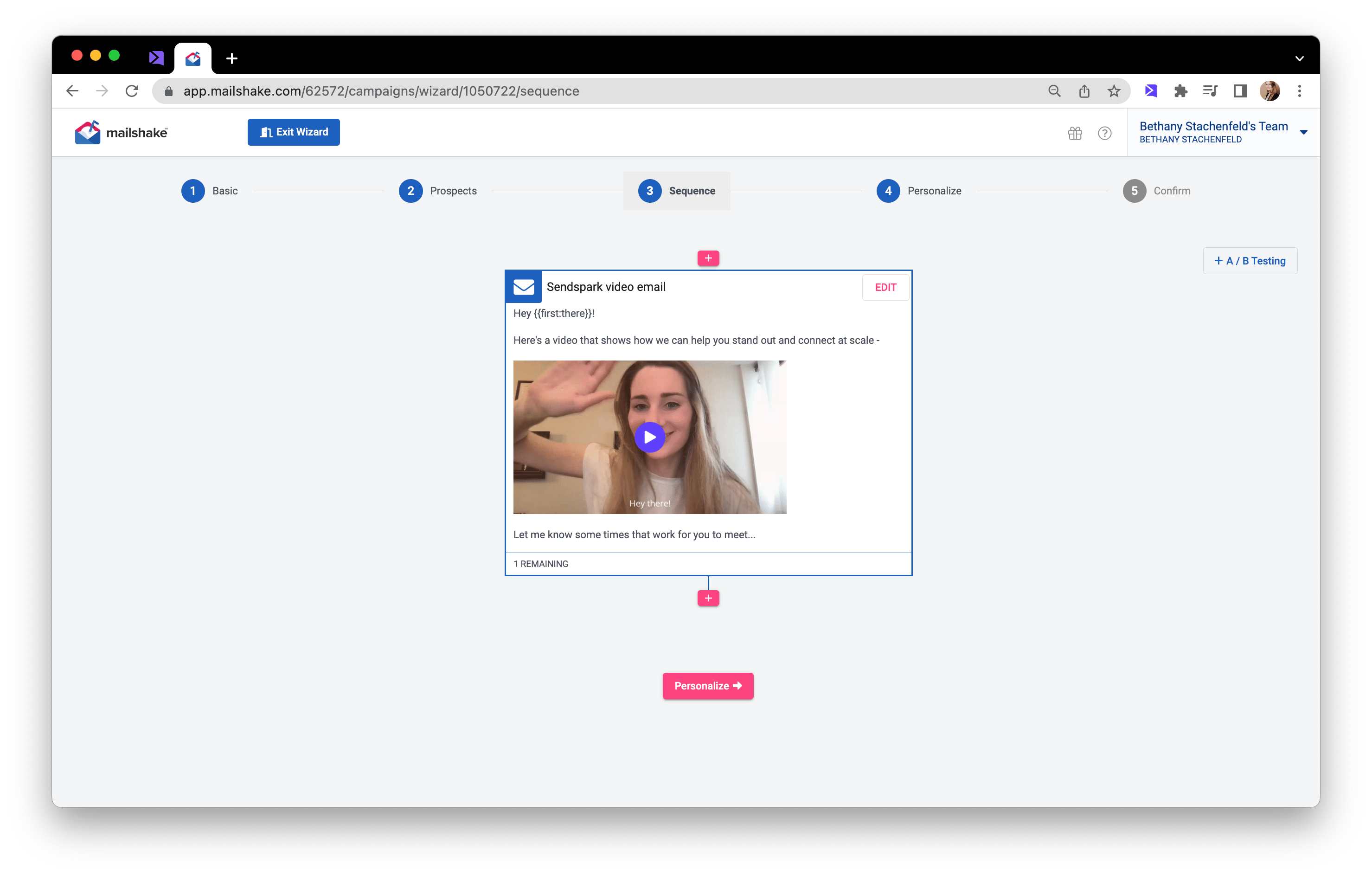The image size is (1372, 876).
Task: Click the green fullscreen window button
Action: coord(114,55)
